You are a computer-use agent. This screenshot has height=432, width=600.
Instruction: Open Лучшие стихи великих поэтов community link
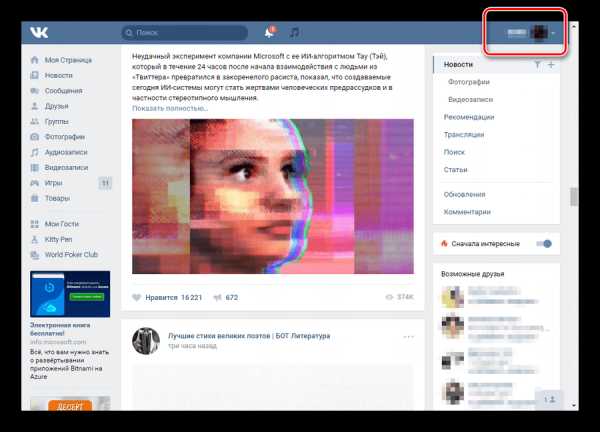(x=249, y=336)
